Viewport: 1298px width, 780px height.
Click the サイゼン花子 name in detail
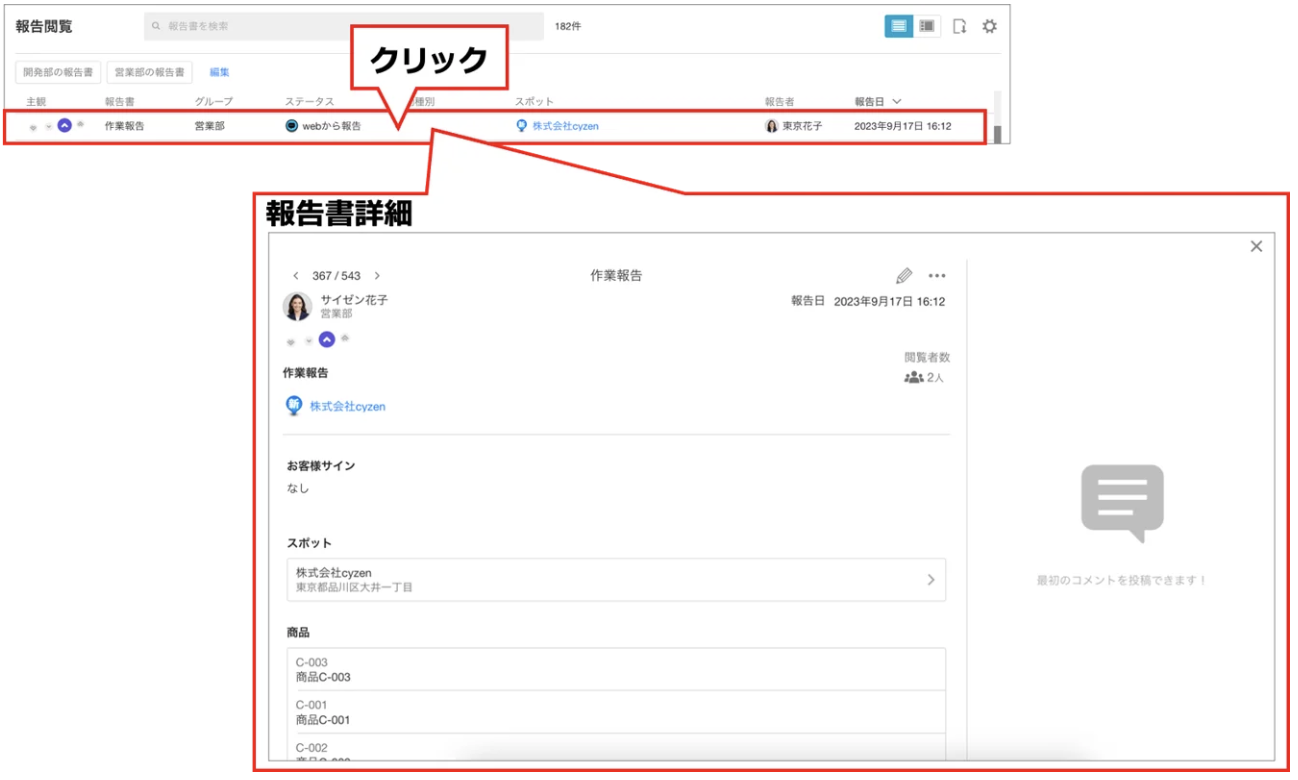point(354,300)
